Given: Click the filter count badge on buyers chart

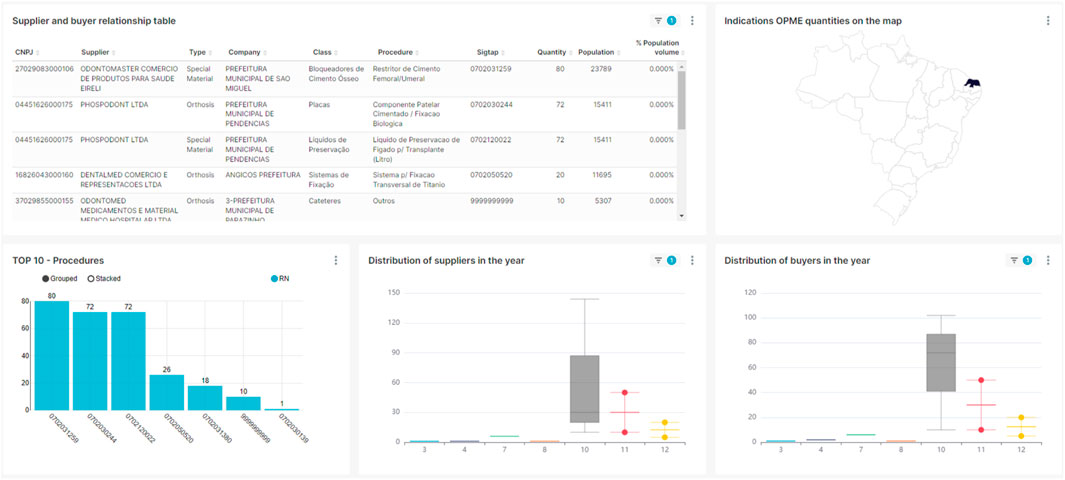Looking at the screenshot, I should [x=1027, y=260].
